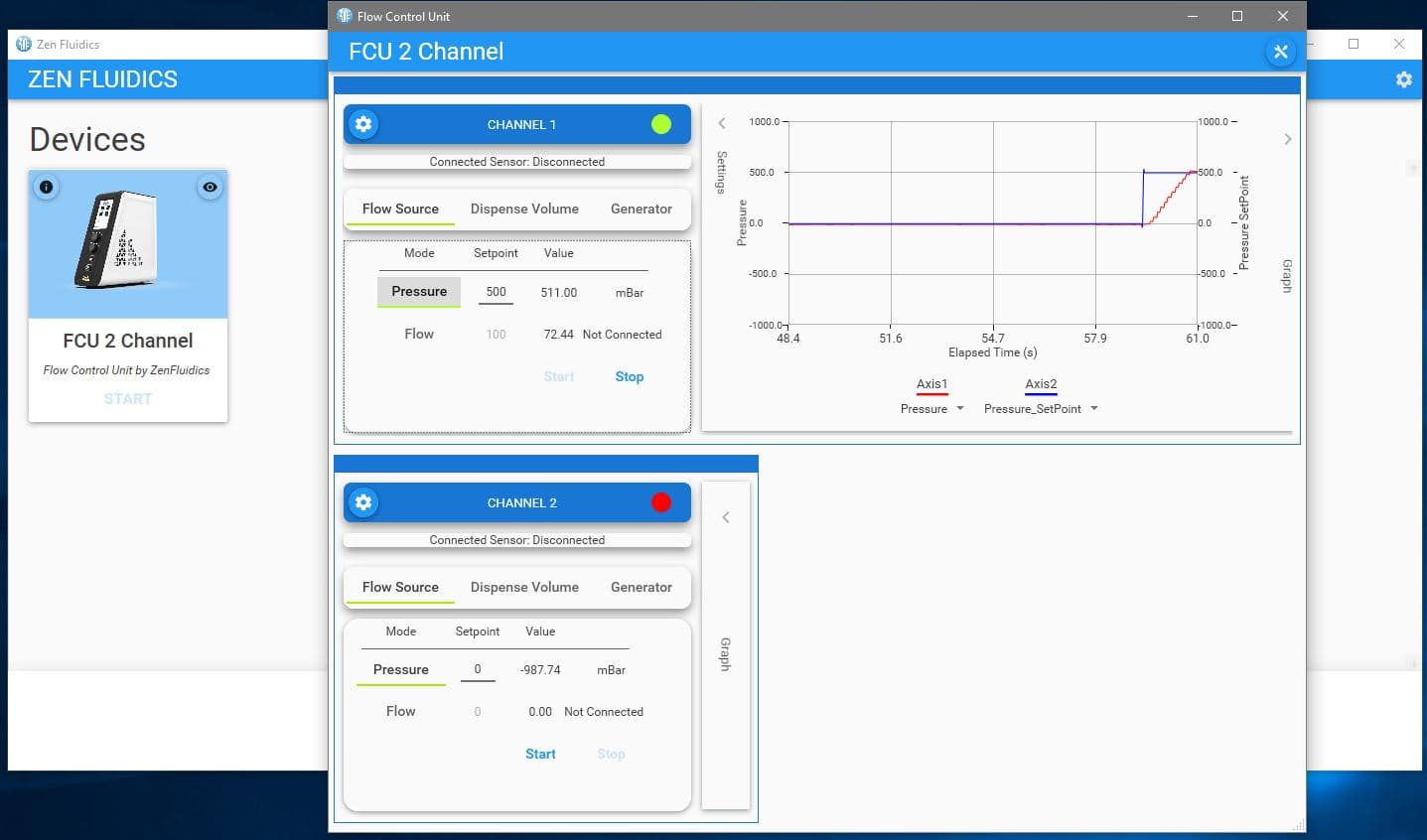Screen dimensions: 1427x840
Task: Click Zen Fluidics title bar logo icon
Action: pyautogui.click(x=24, y=44)
